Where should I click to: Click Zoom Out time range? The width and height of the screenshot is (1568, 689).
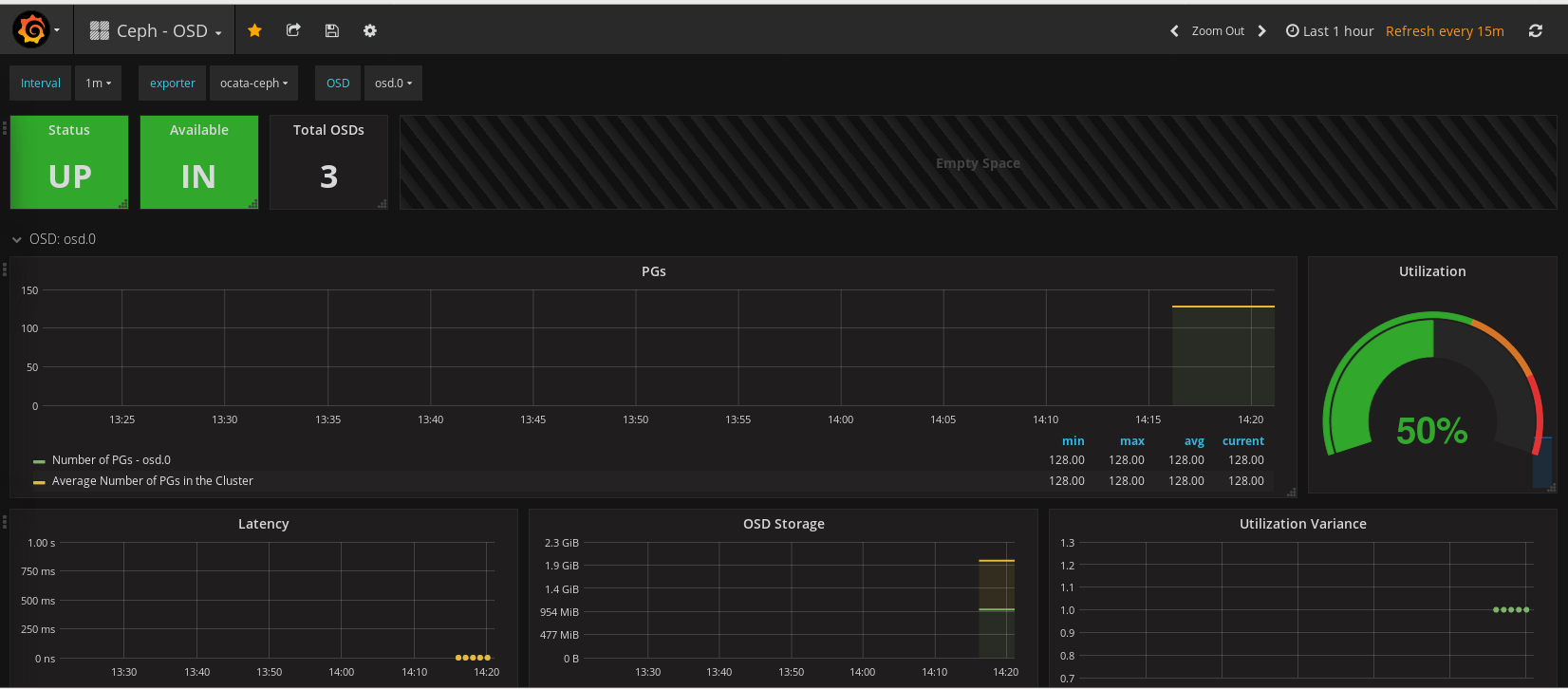[x=1218, y=31]
